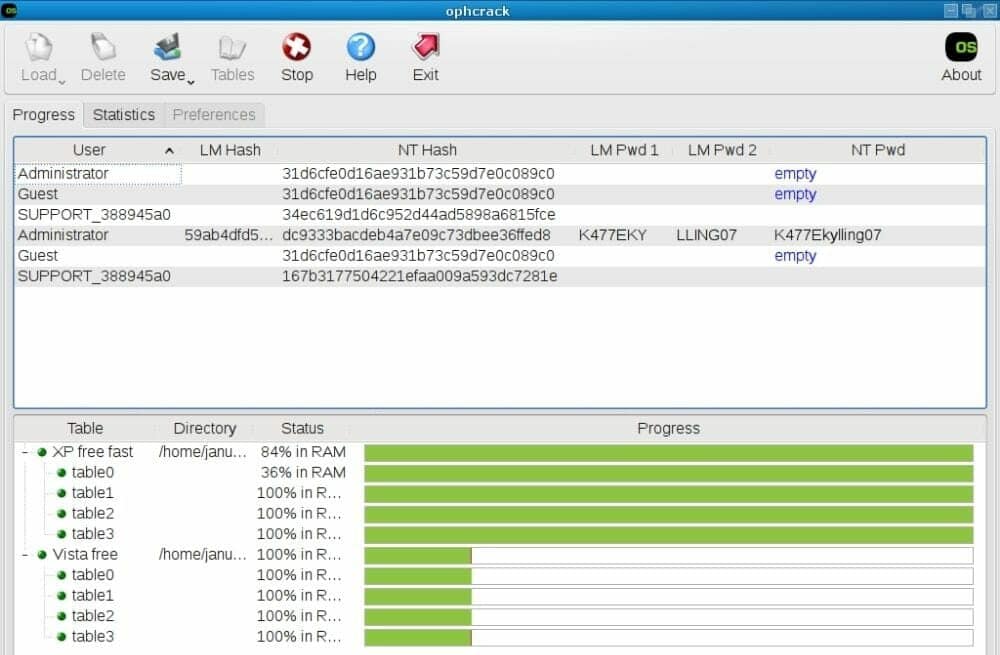Image resolution: width=1000 pixels, height=655 pixels.
Task: Switch to the Progress tab
Action: [x=44, y=115]
